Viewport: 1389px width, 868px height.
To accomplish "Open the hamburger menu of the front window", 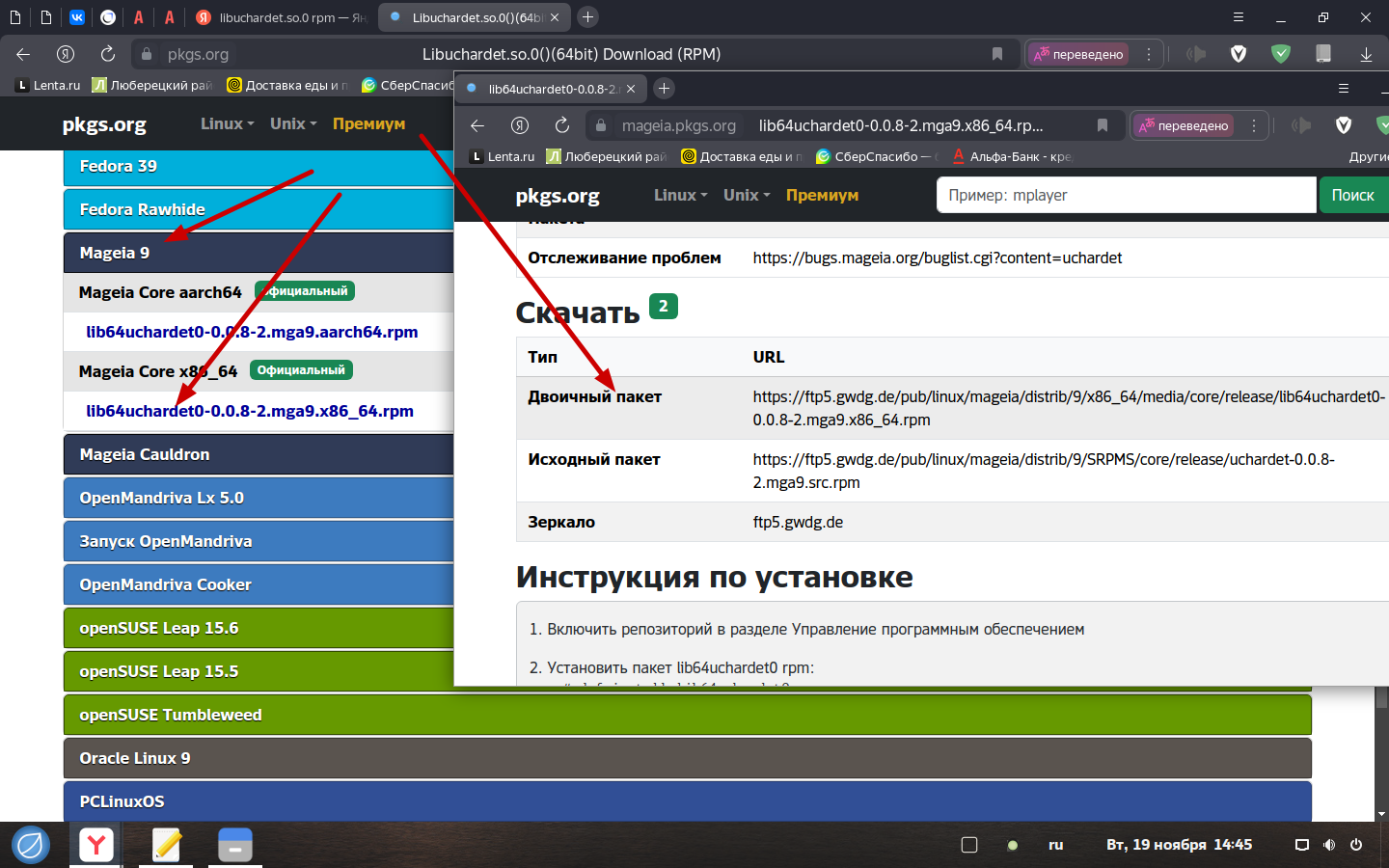I will click(x=1344, y=89).
